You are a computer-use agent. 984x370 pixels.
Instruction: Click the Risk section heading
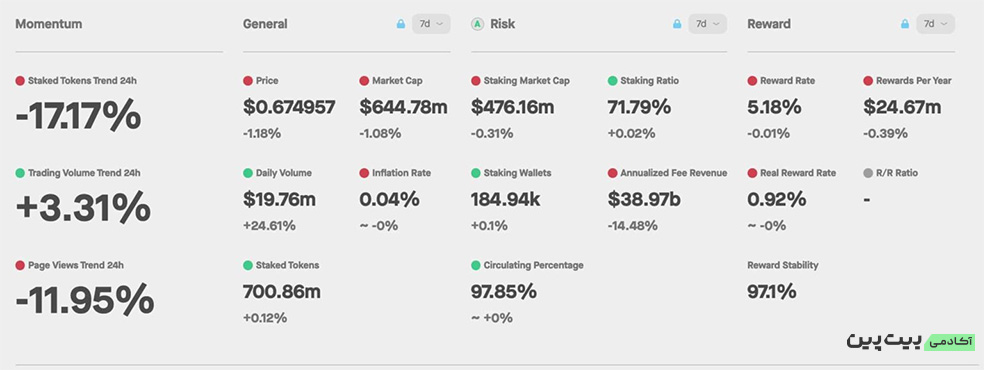pos(503,24)
